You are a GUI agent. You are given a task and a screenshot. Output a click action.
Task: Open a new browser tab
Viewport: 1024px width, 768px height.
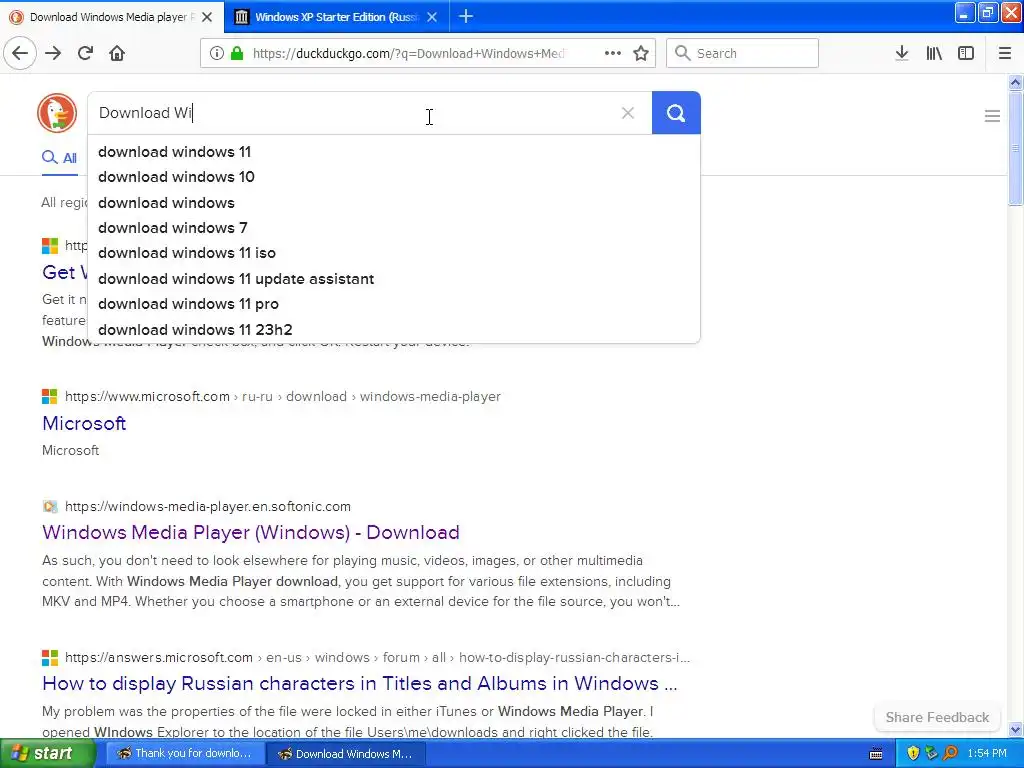(466, 16)
